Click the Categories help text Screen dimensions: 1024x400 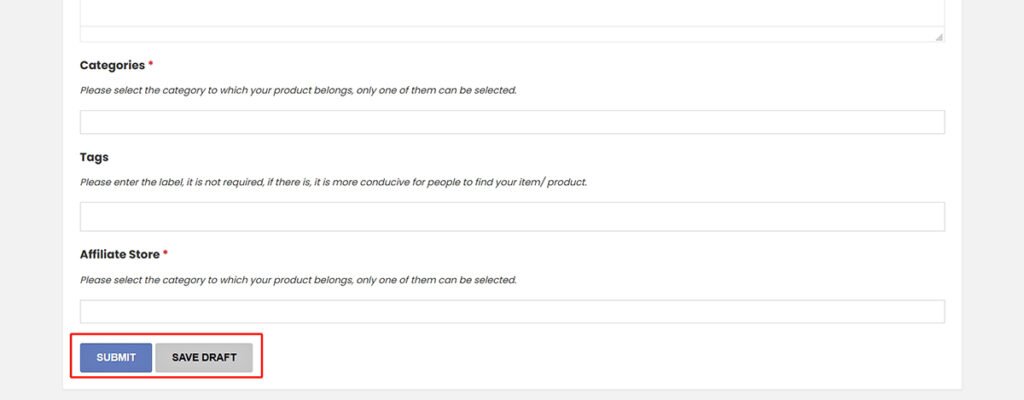coord(298,90)
